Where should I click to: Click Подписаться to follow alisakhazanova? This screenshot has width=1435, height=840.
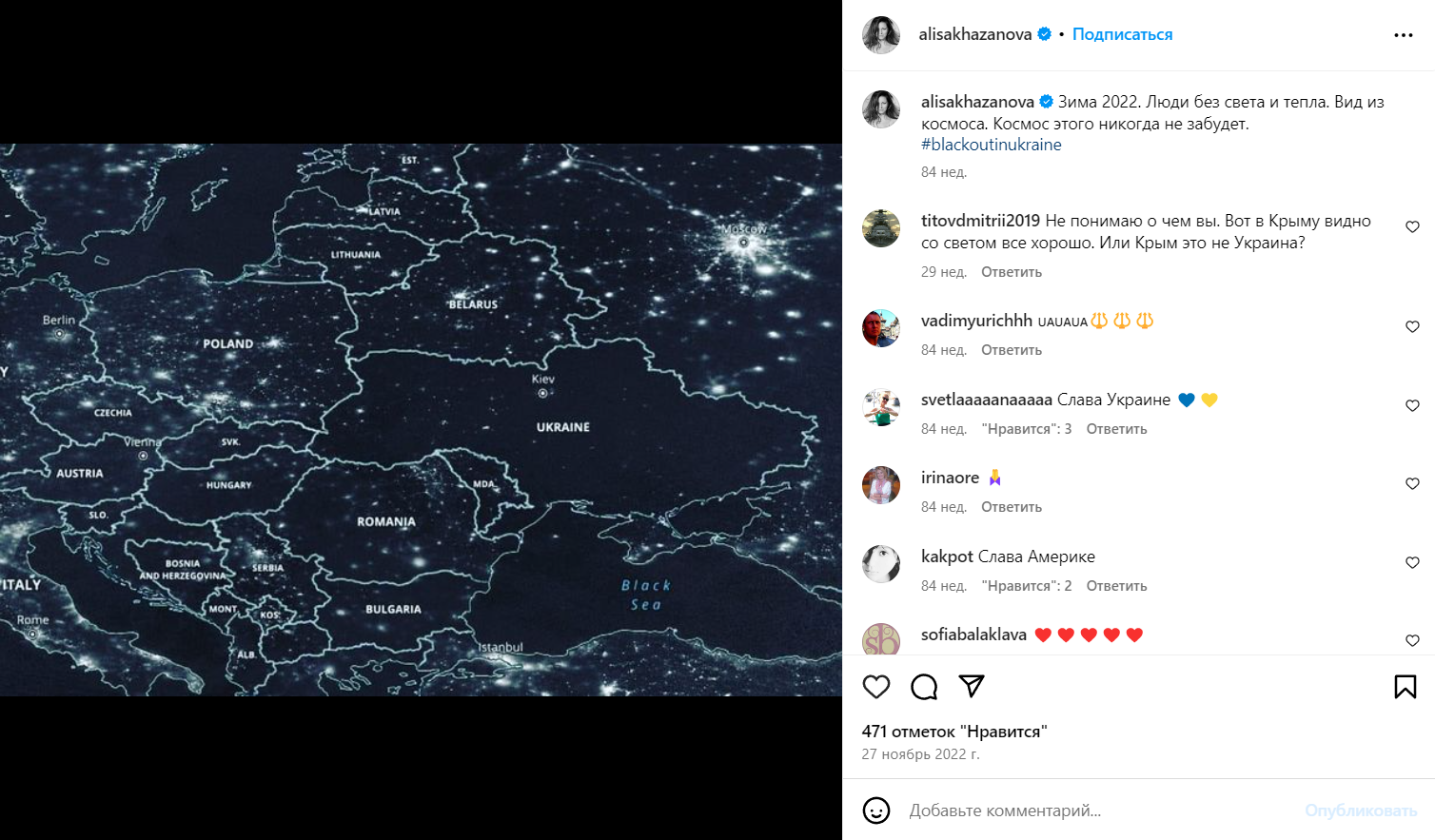1122,34
